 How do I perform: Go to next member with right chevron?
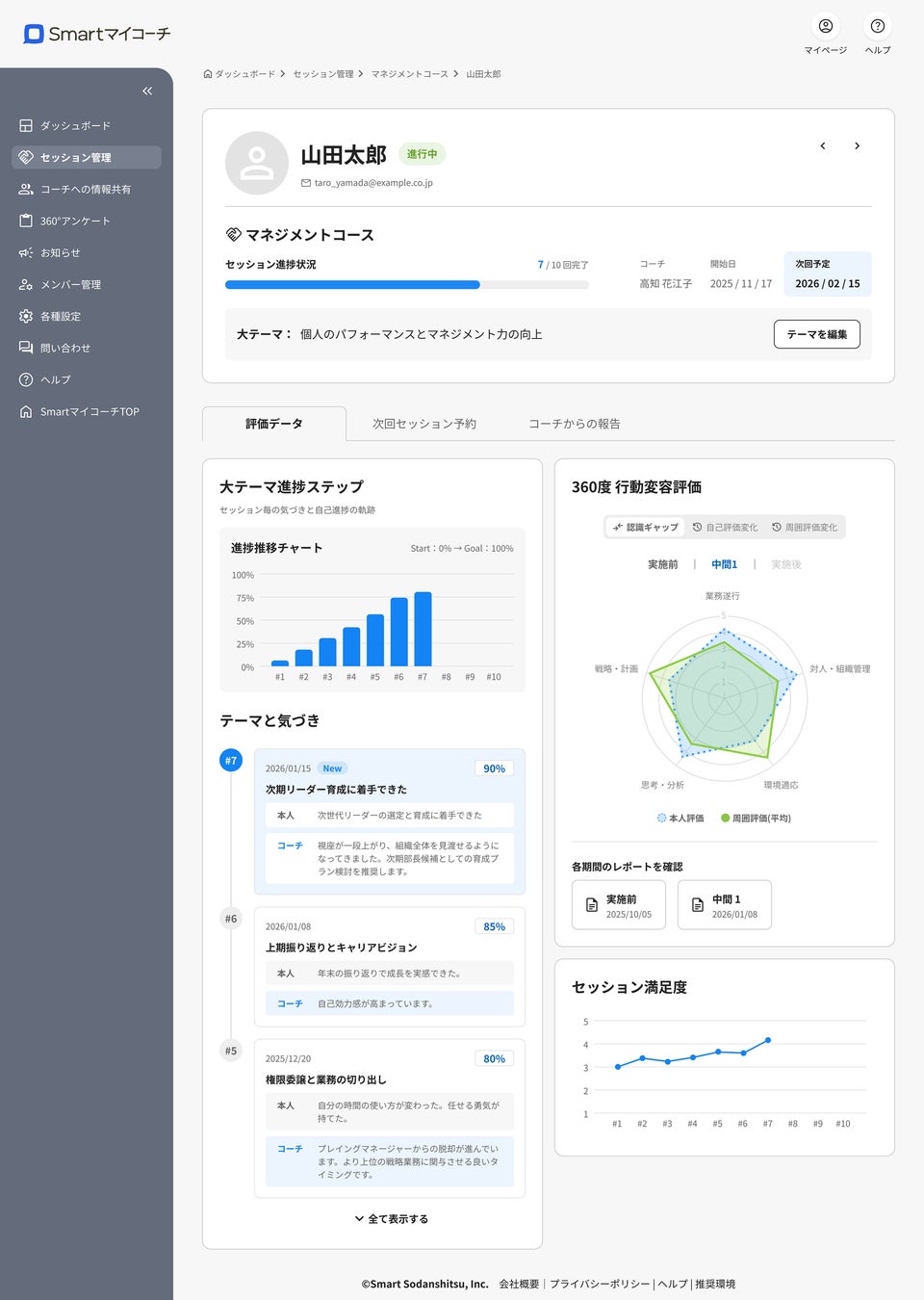(857, 146)
